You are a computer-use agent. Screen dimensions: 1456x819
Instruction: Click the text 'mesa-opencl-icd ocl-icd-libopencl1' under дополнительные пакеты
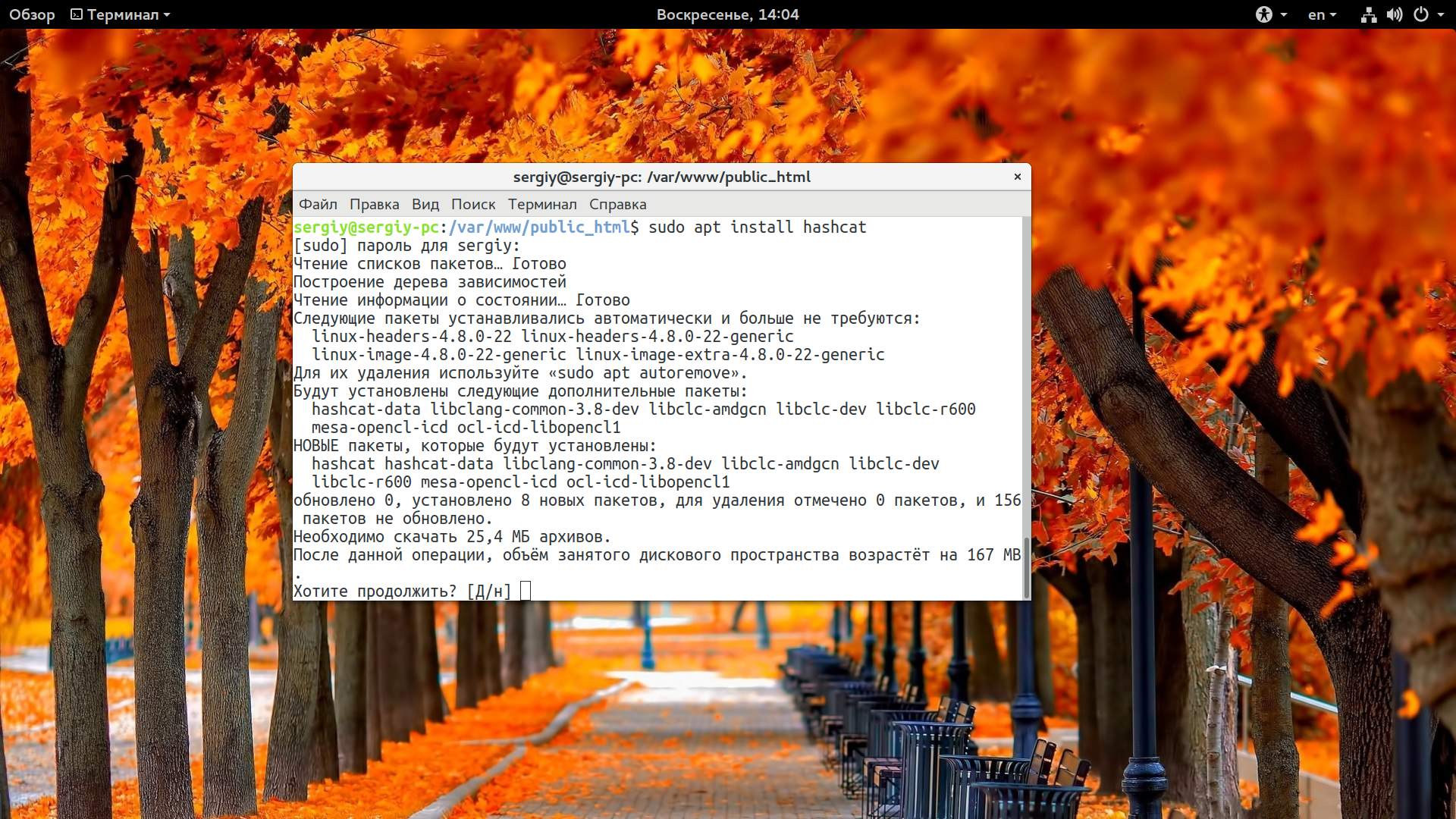(x=466, y=427)
